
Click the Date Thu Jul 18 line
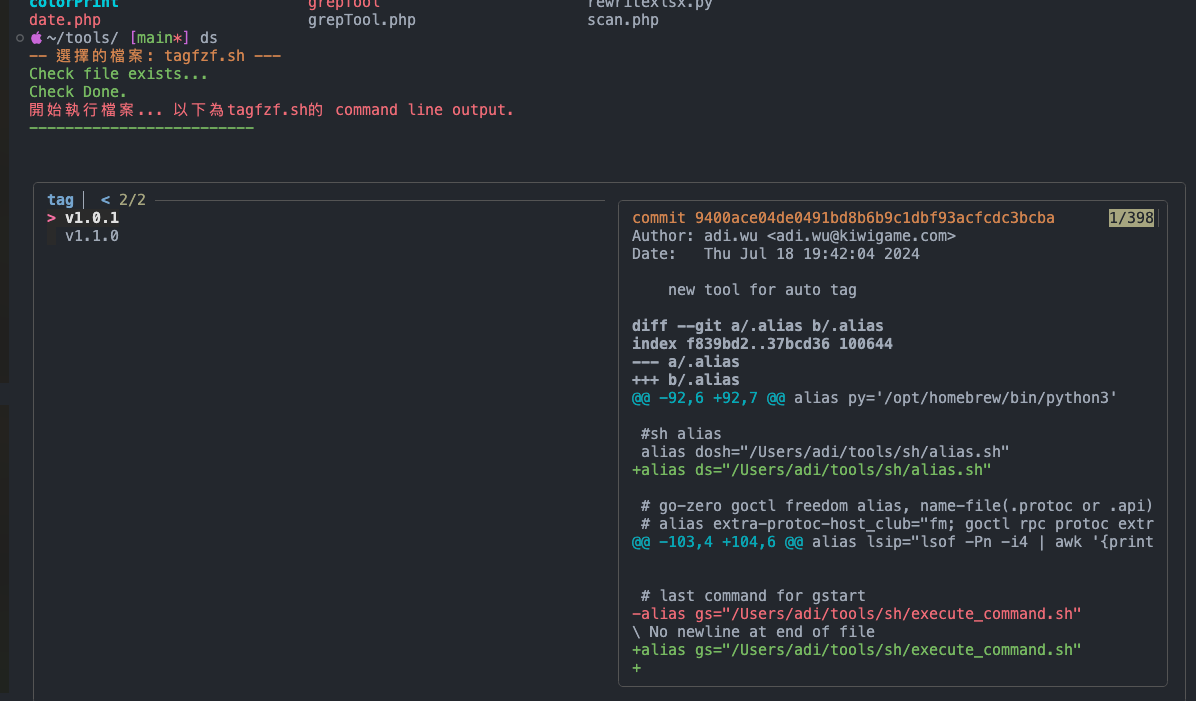(x=775, y=254)
